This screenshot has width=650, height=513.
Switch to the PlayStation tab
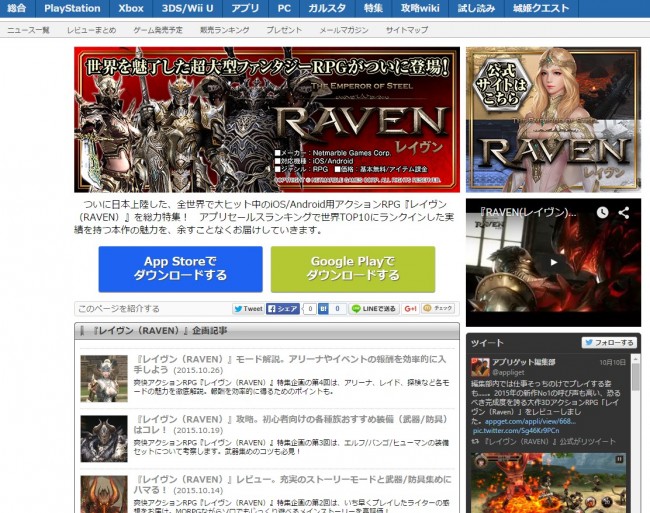coord(72,8)
